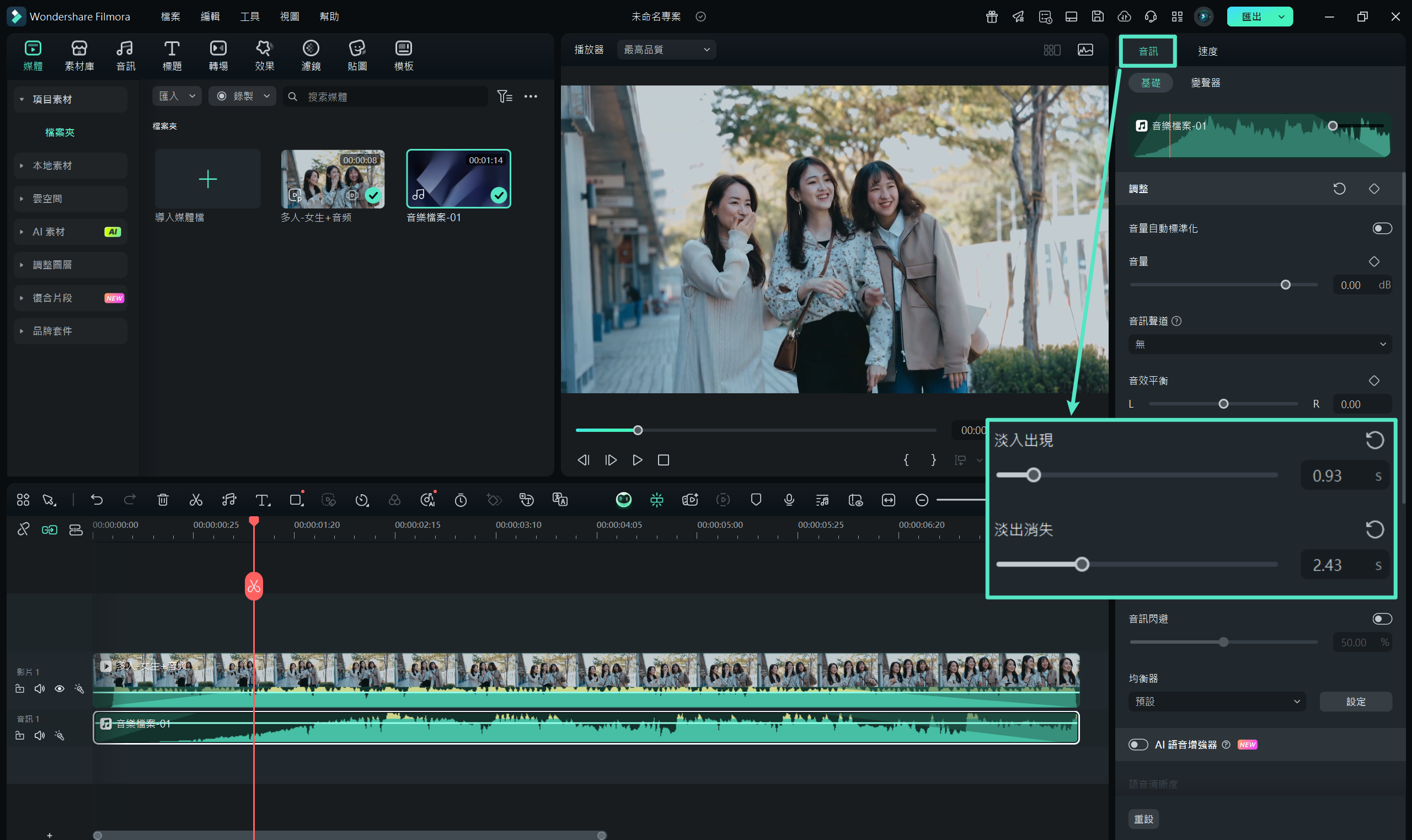Expand the 雲空間 tree item
Screen dimensions: 1412x840
[x=70, y=199]
